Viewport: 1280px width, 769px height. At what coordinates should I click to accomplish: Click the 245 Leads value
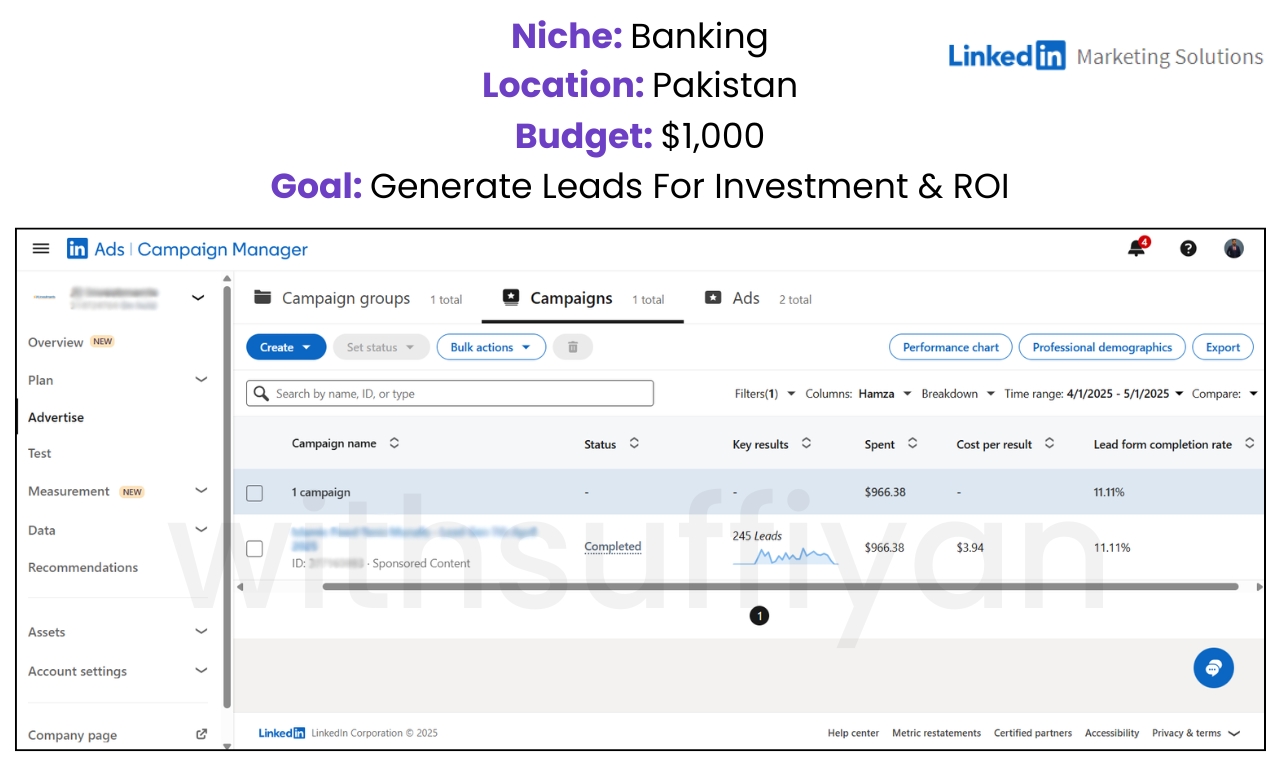click(757, 536)
